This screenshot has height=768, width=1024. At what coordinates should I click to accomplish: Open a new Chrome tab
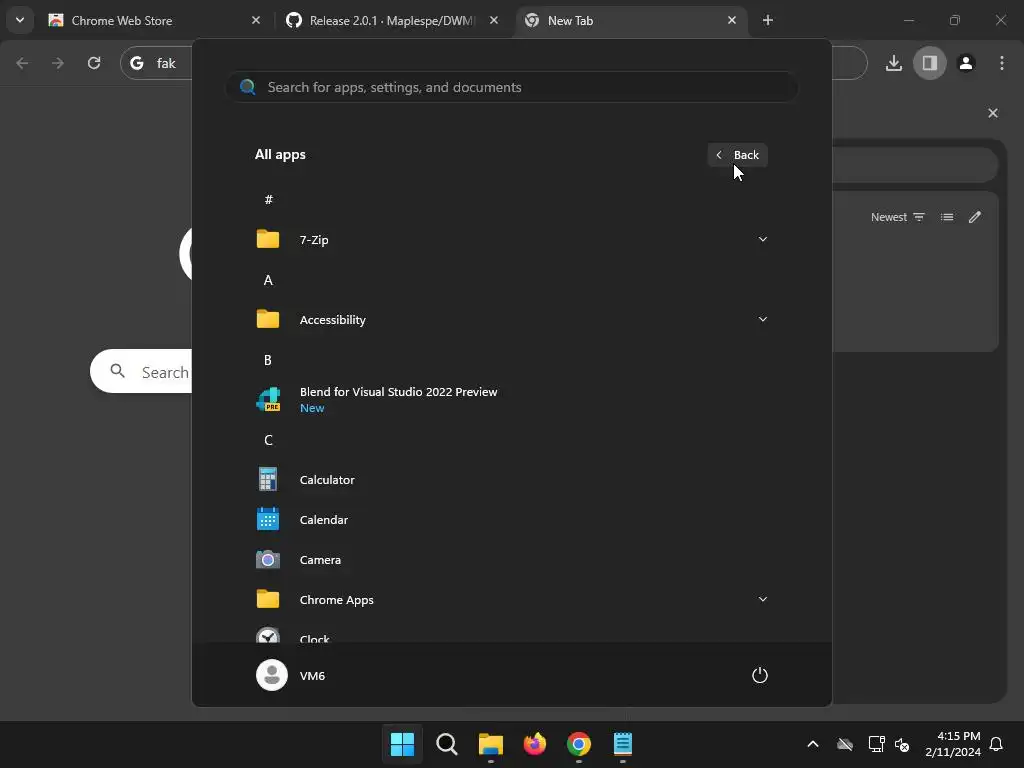coord(768,20)
